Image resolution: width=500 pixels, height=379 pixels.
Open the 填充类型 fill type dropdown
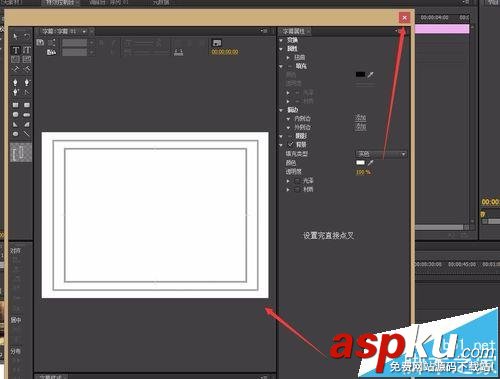[x=381, y=154]
